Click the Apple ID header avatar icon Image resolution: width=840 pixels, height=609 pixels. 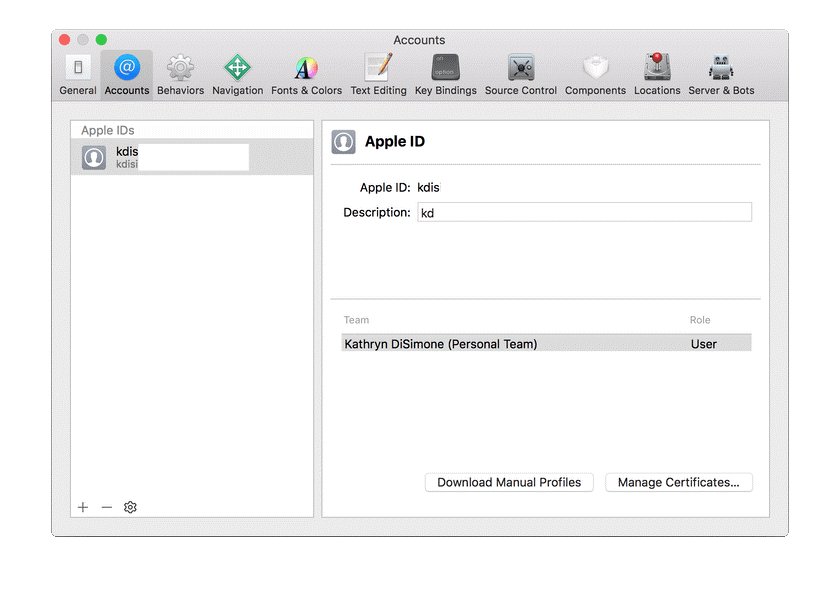343,142
